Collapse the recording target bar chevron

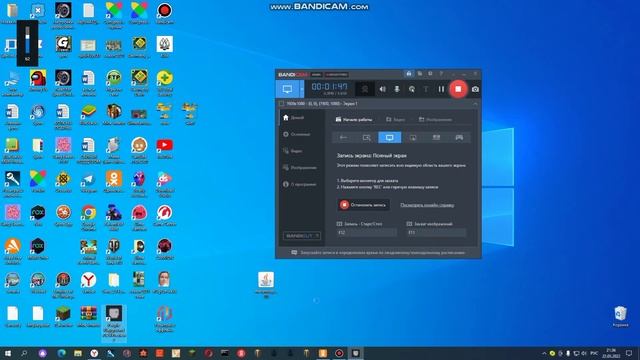point(475,104)
